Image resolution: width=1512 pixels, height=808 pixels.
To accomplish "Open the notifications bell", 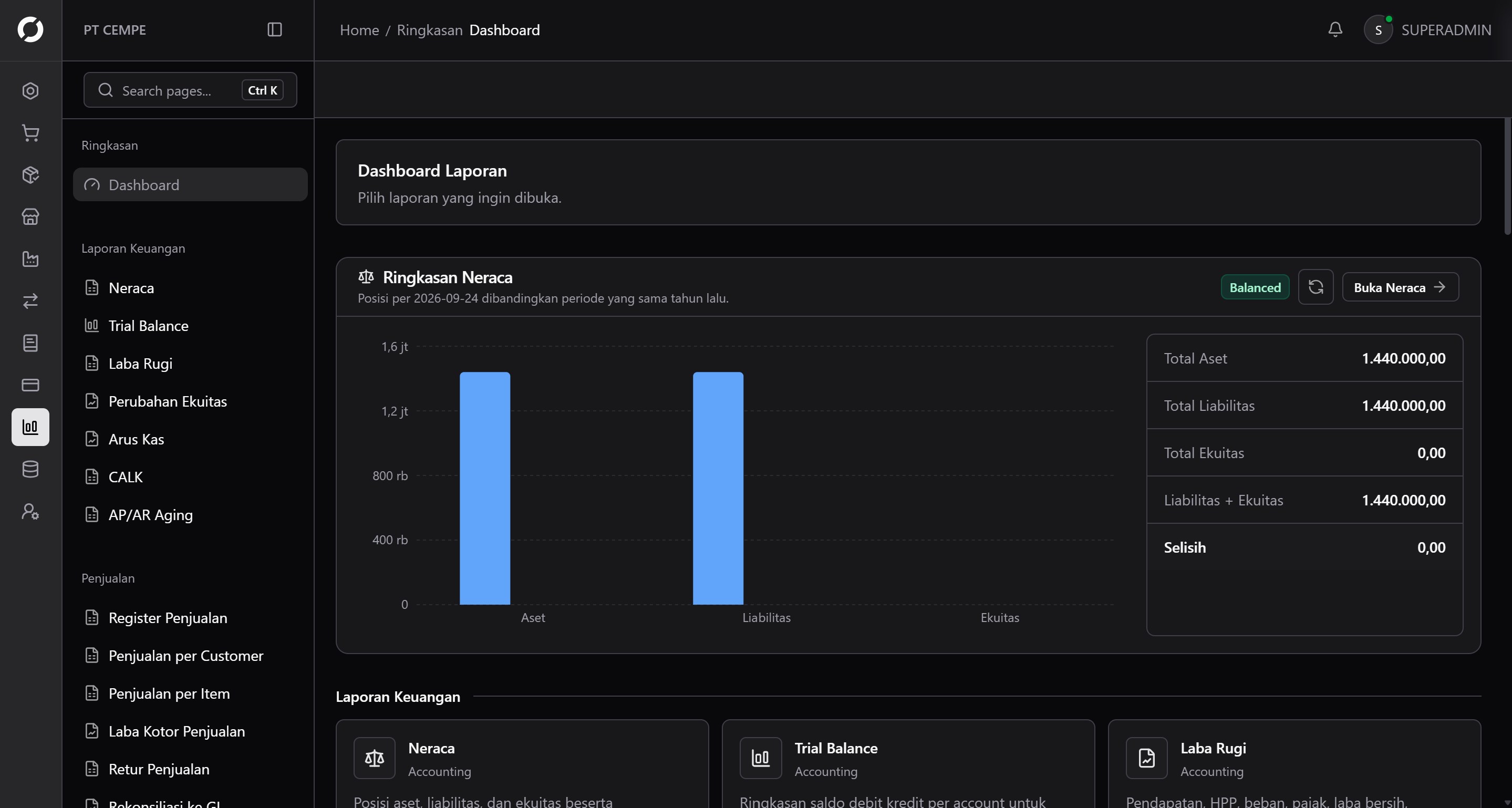I will tap(1335, 29).
